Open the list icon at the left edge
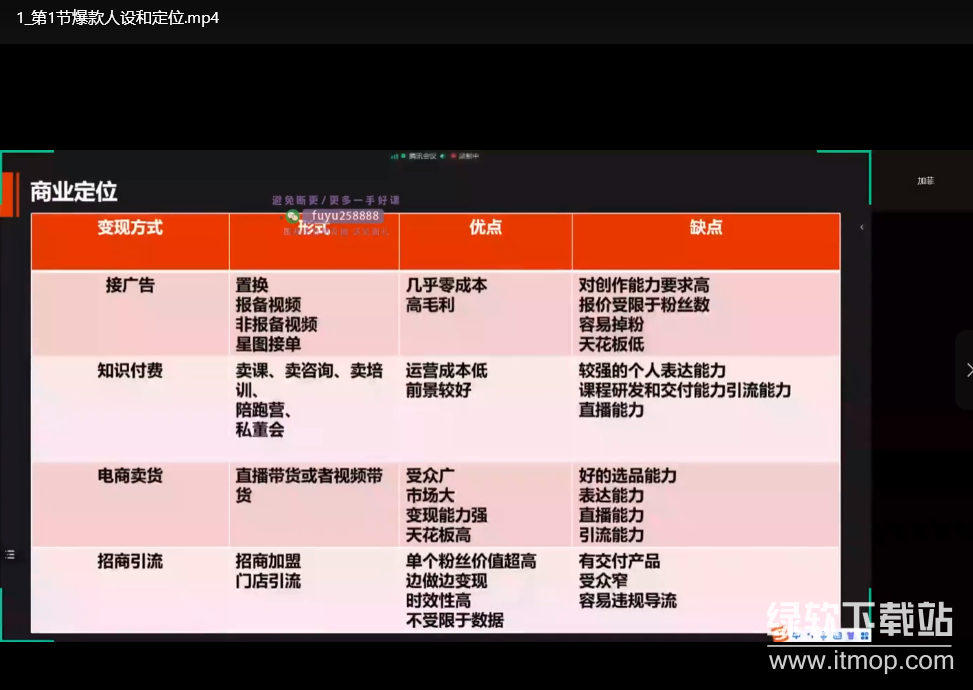Viewport: 973px width, 690px height. click(x=10, y=554)
